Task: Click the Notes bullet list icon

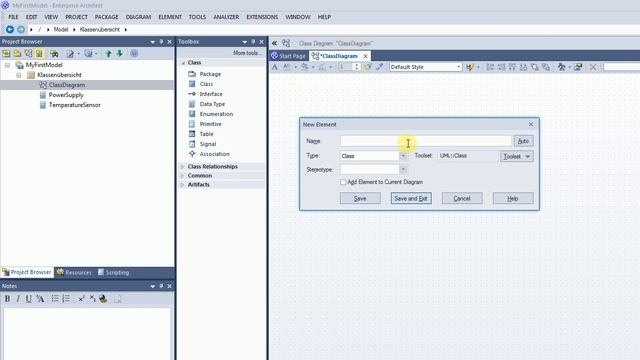Action: 55,299
